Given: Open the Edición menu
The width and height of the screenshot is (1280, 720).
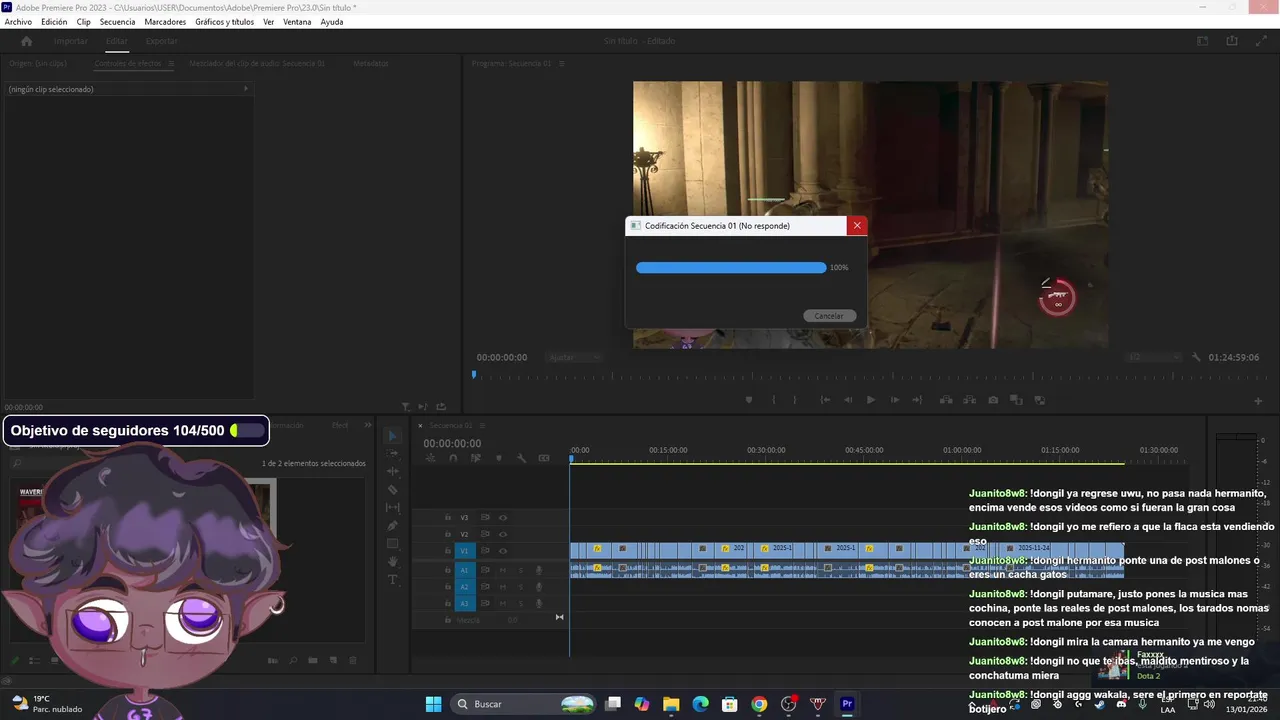Looking at the screenshot, I should 54,22.
